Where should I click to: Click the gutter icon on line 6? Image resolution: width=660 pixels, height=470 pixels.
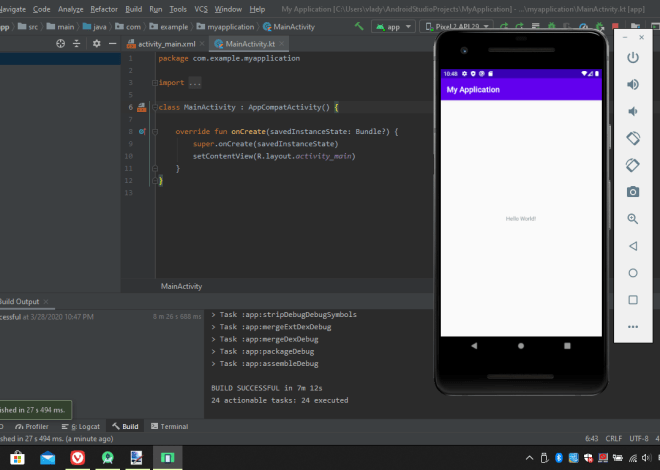(x=141, y=107)
